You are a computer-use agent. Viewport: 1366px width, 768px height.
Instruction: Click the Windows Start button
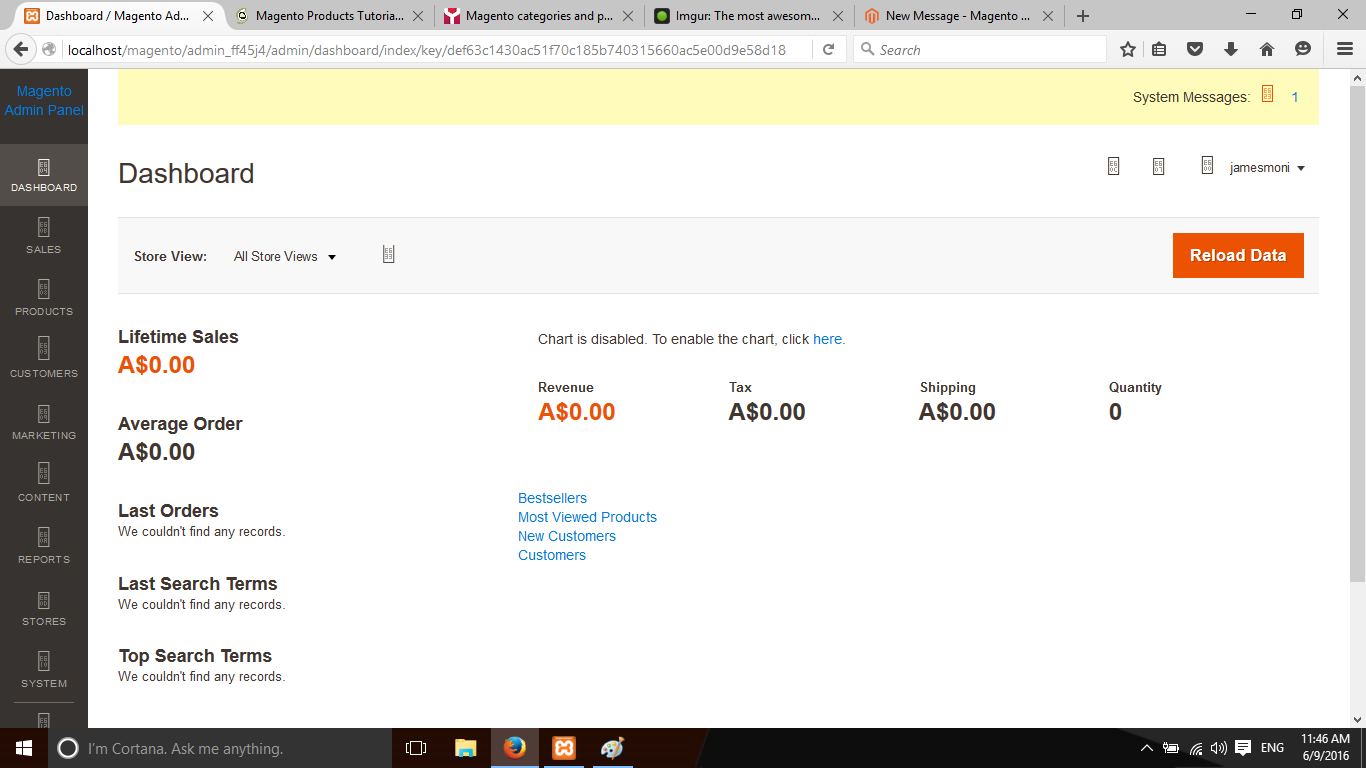click(24, 748)
